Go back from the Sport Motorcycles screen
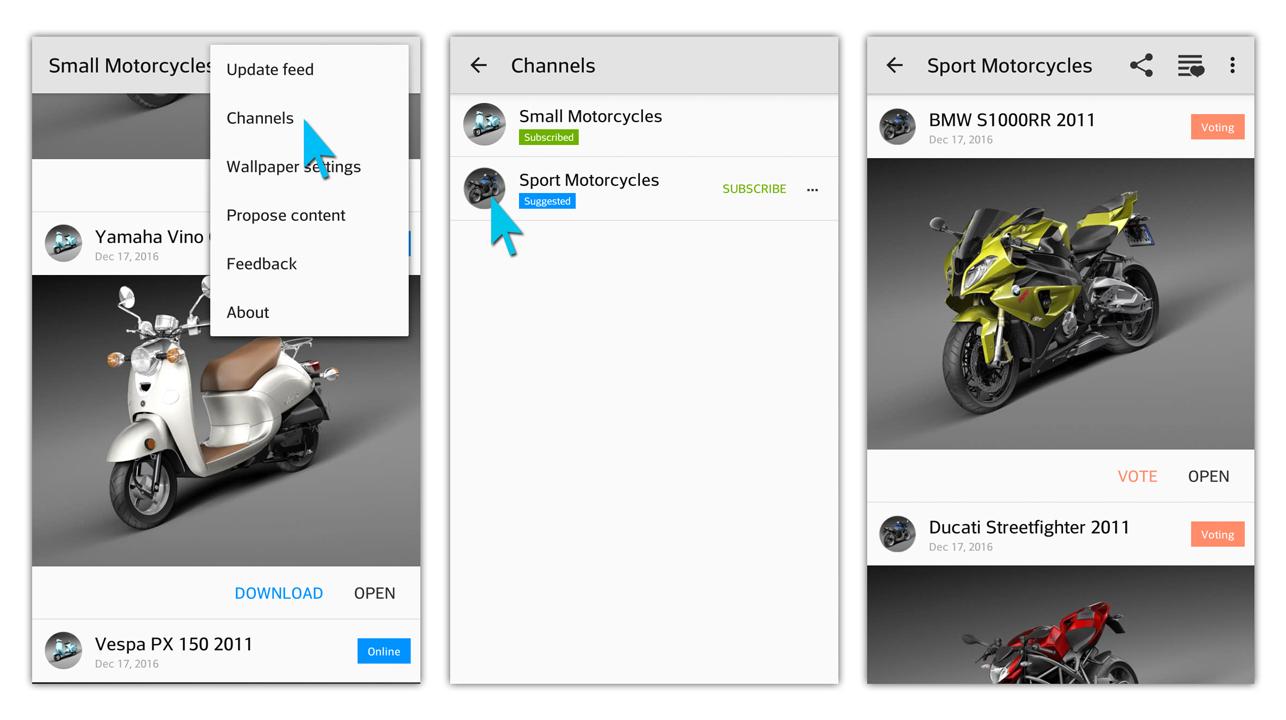Viewport: 1286px width, 720px height. pos(894,66)
